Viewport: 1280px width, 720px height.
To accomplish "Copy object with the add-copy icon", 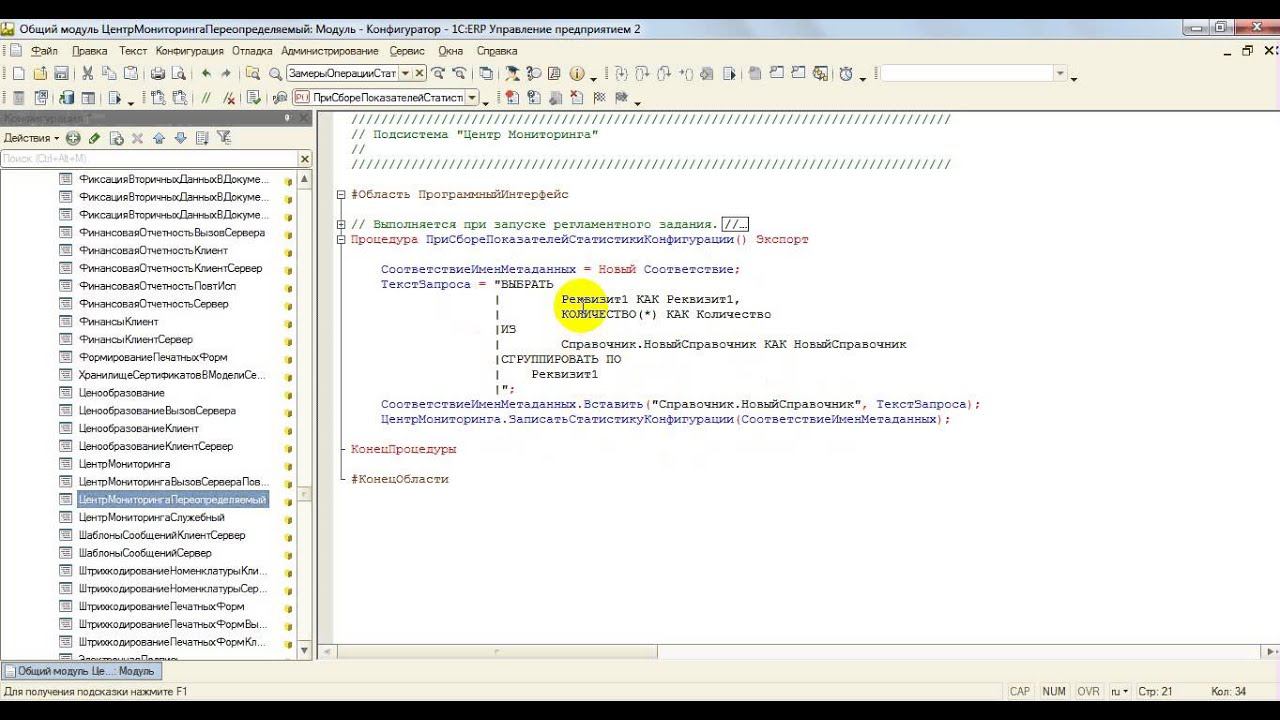I will pyautogui.click(x=117, y=138).
